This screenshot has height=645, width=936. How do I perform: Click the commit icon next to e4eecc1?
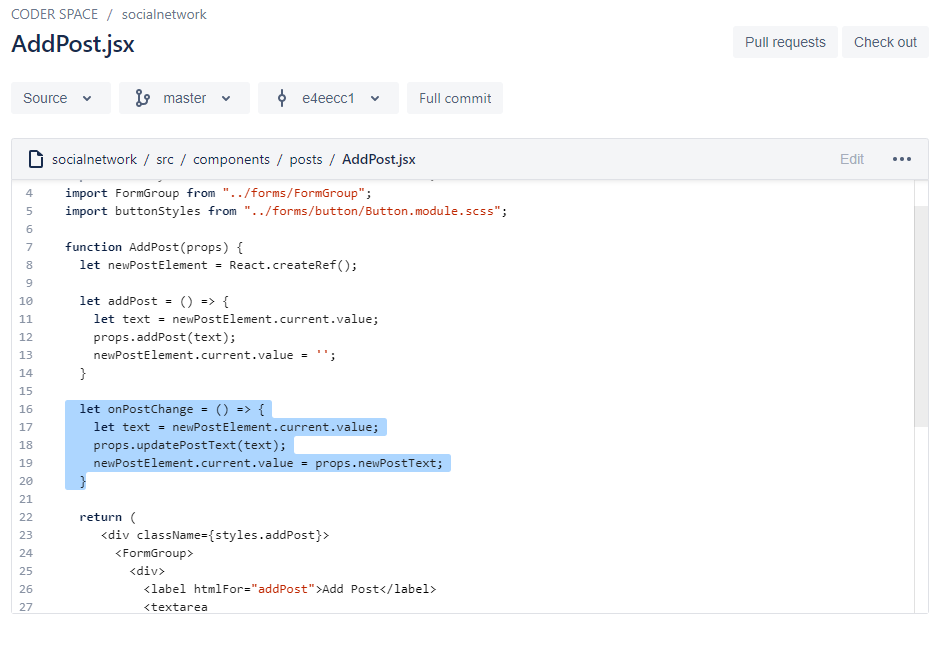281,98
